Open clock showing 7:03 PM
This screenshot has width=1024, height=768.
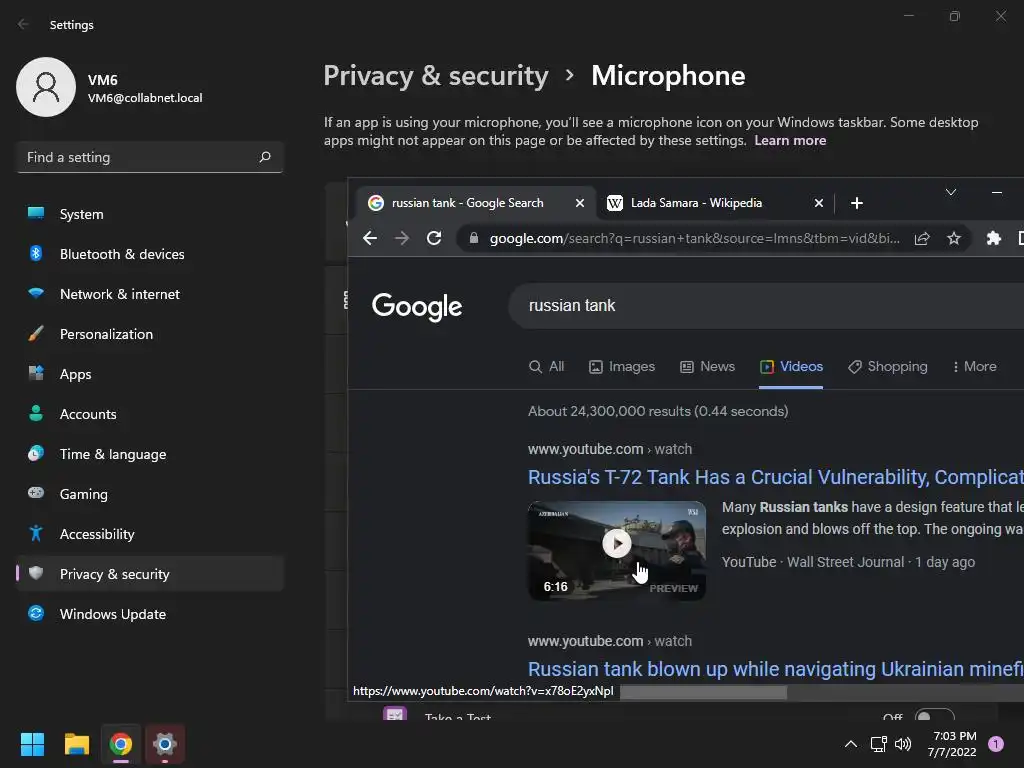point(952,744)
